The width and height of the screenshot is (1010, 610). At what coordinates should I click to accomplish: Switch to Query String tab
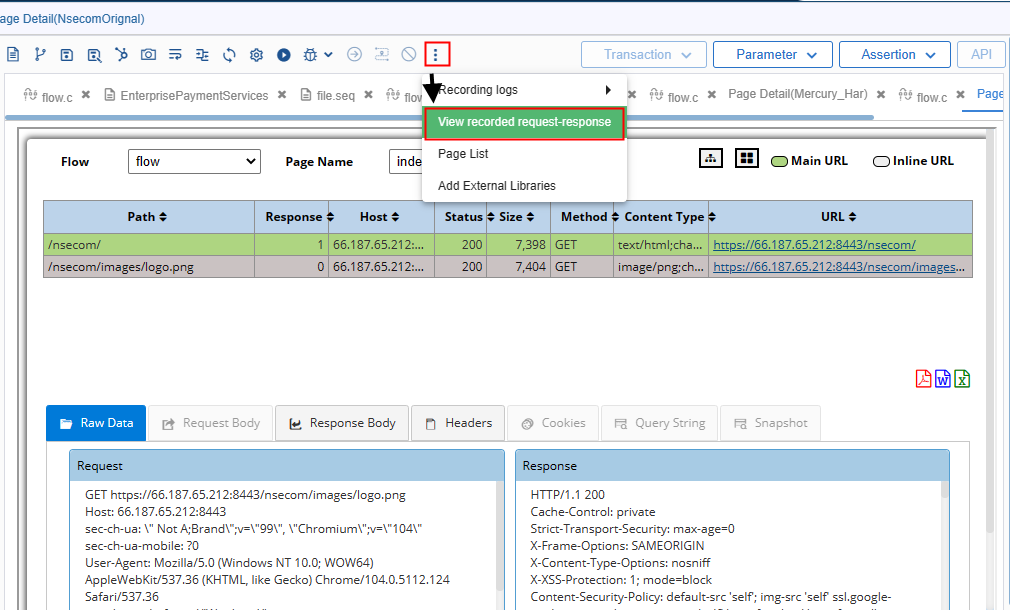(660, 423)
